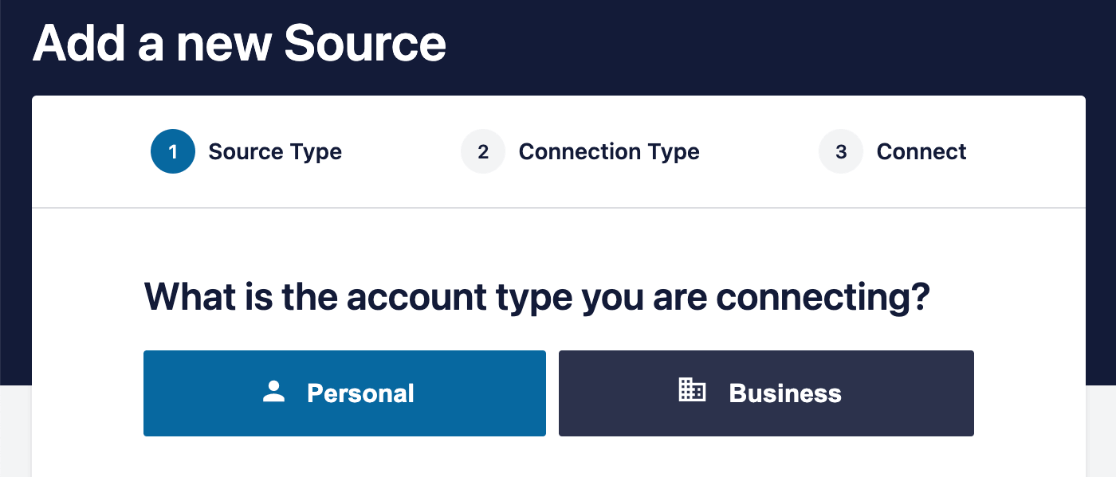1116x477 pixels.
Task: Click the step 2 number circle
Action: pyautogui.click(x=483, y=152)
